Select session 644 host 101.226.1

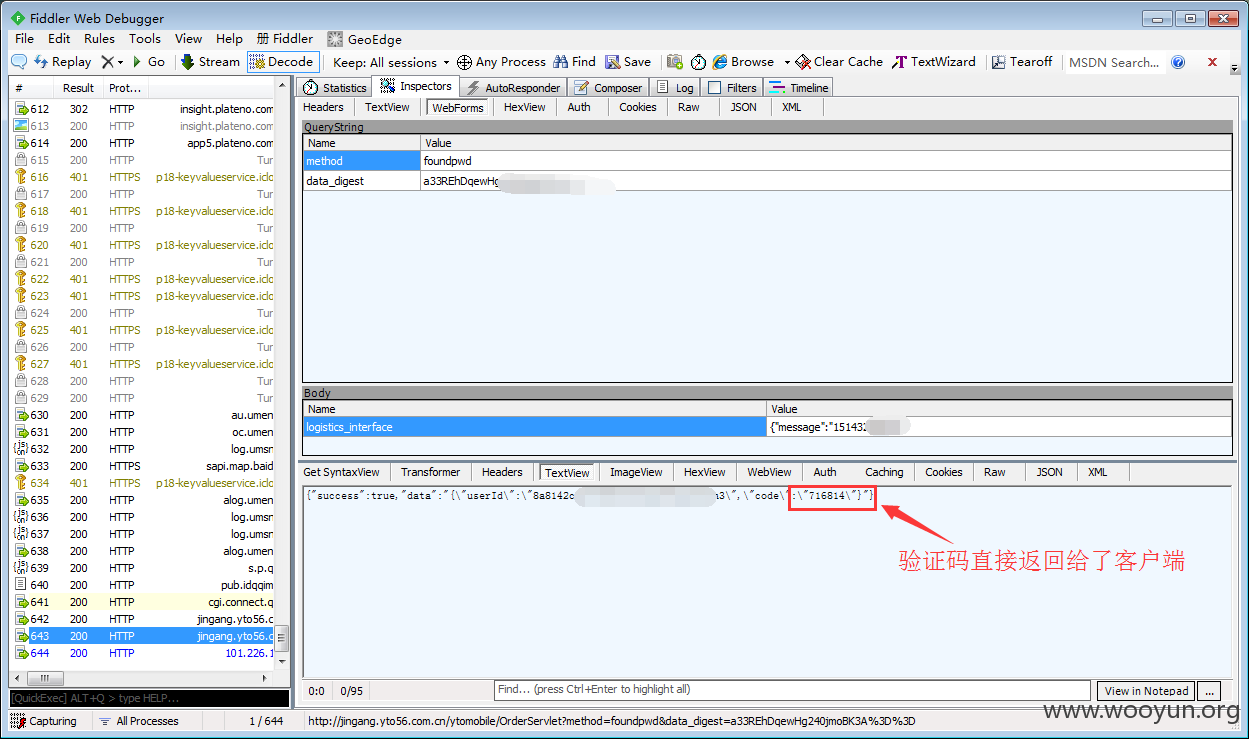click(x=143, y=653)
